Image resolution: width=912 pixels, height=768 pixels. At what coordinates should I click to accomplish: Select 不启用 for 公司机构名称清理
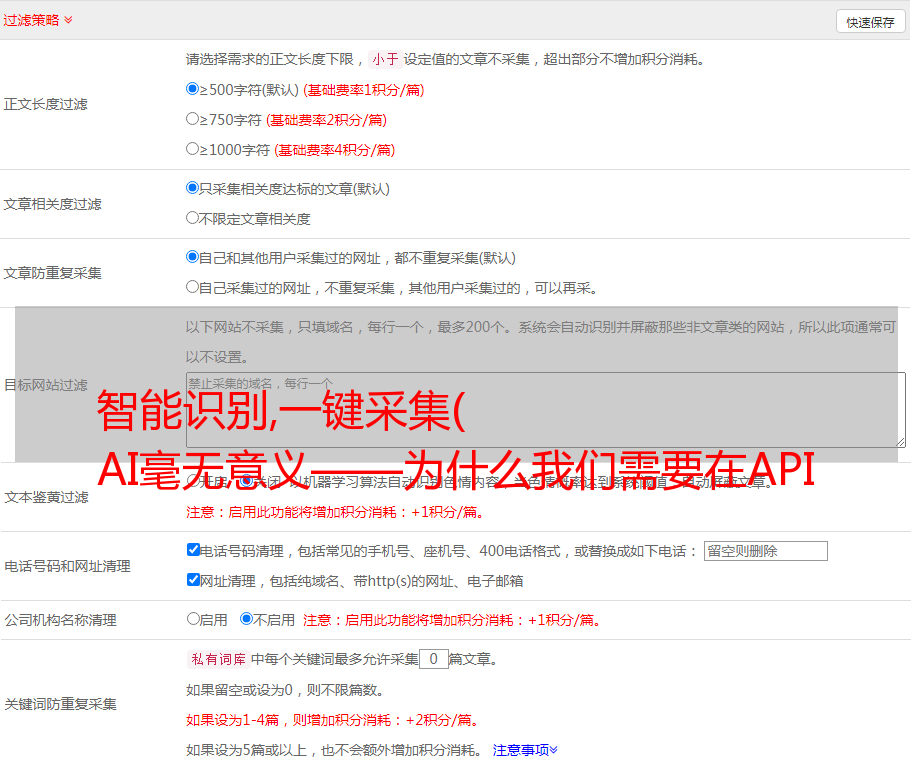click(x=246, y=619)
